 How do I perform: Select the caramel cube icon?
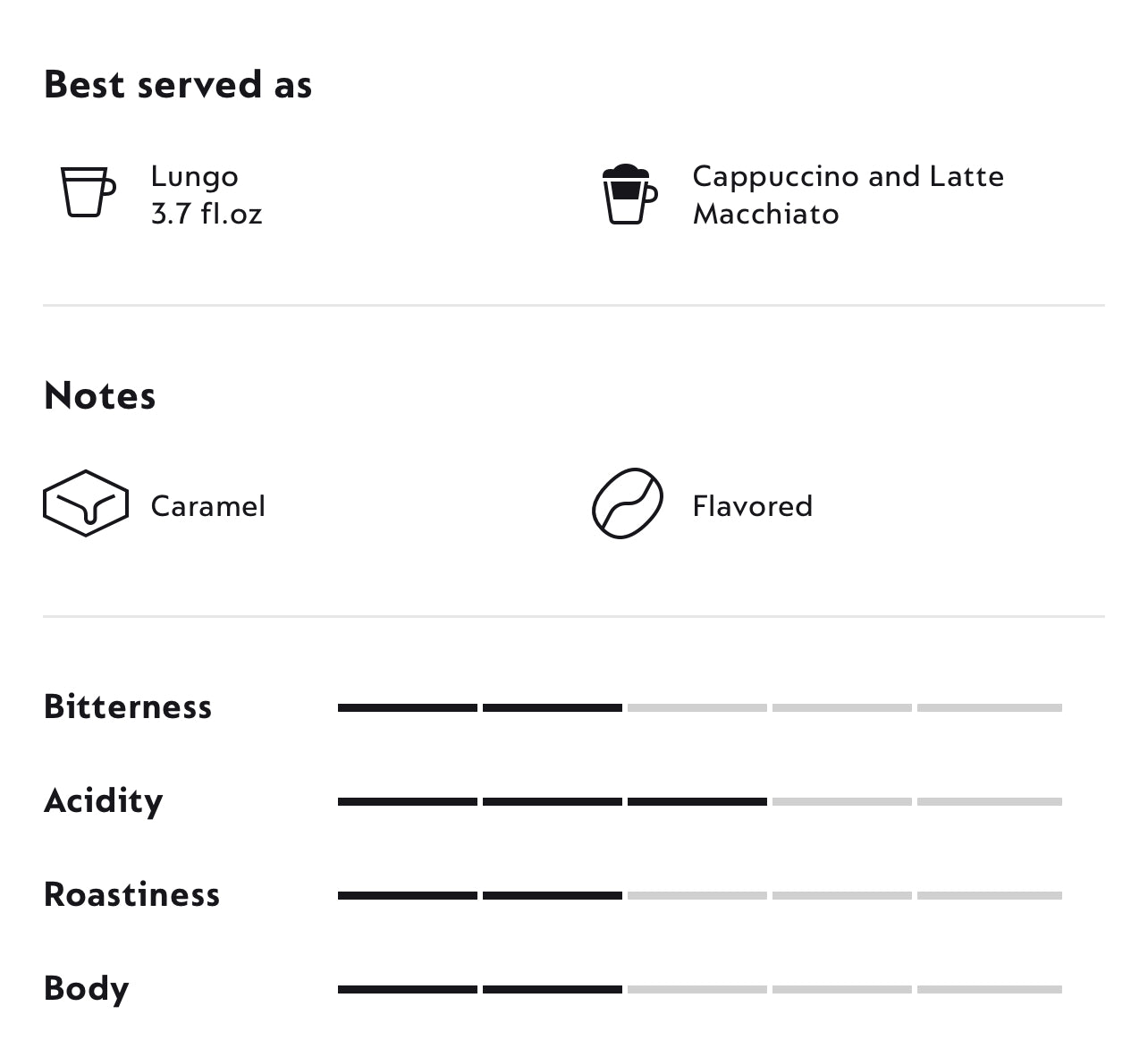(86, 503)
